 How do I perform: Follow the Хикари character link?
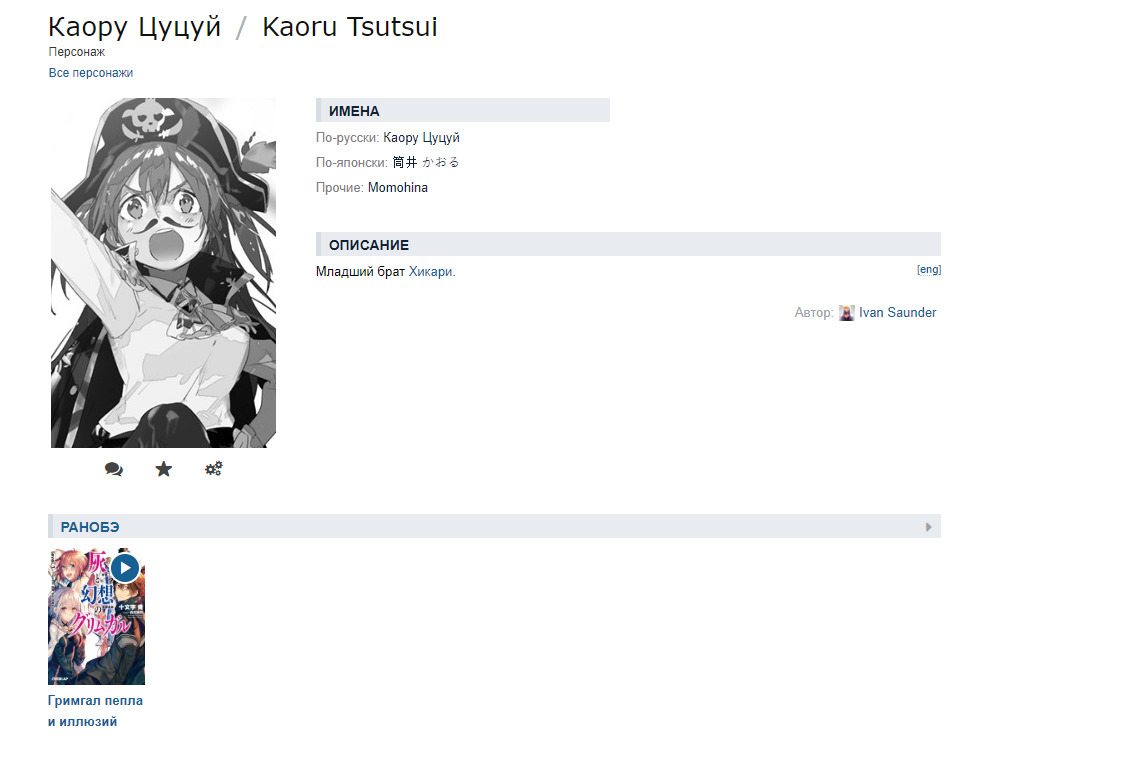coord(430,271)
